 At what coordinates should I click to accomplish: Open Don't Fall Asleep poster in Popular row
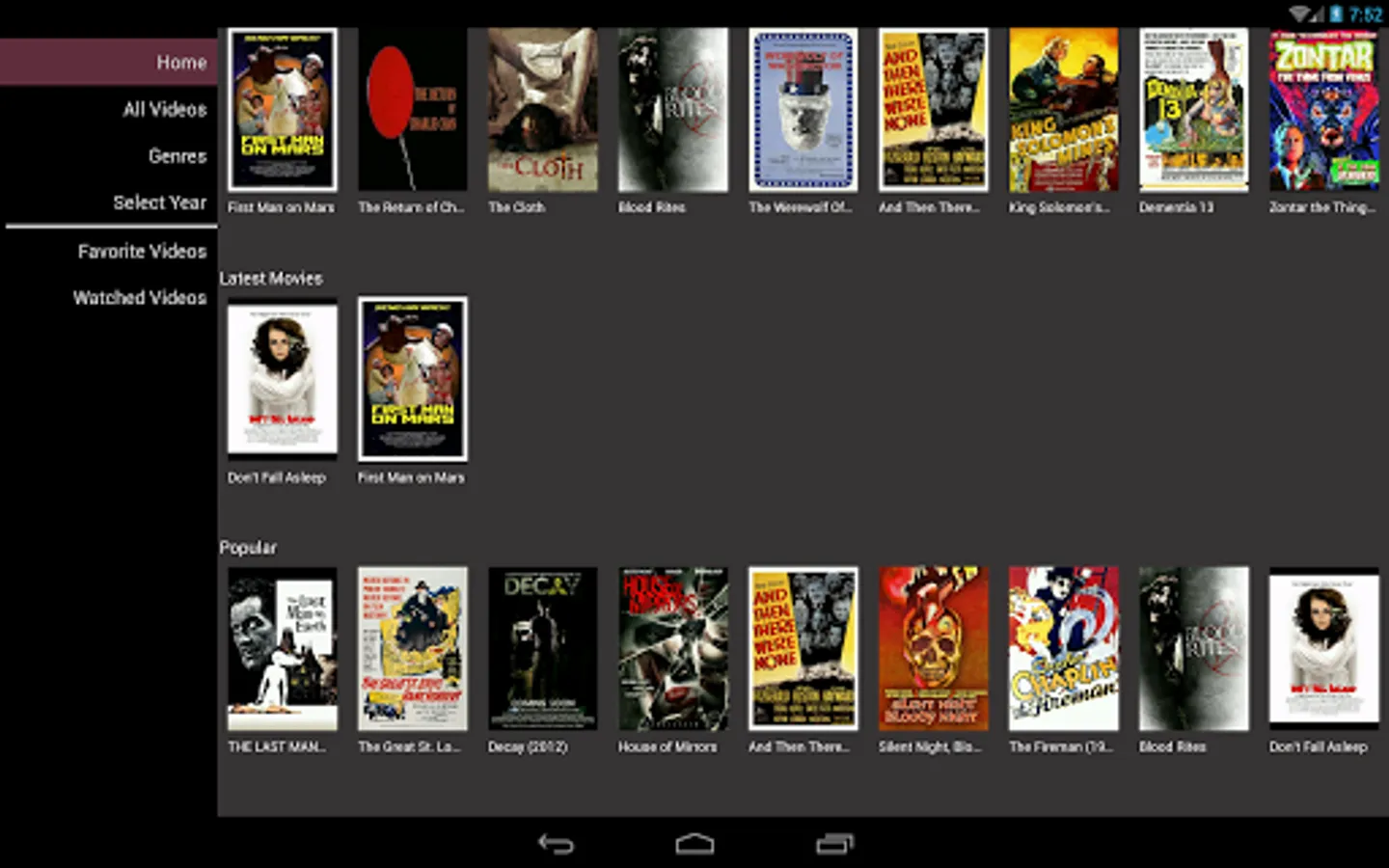point(1324,648)
